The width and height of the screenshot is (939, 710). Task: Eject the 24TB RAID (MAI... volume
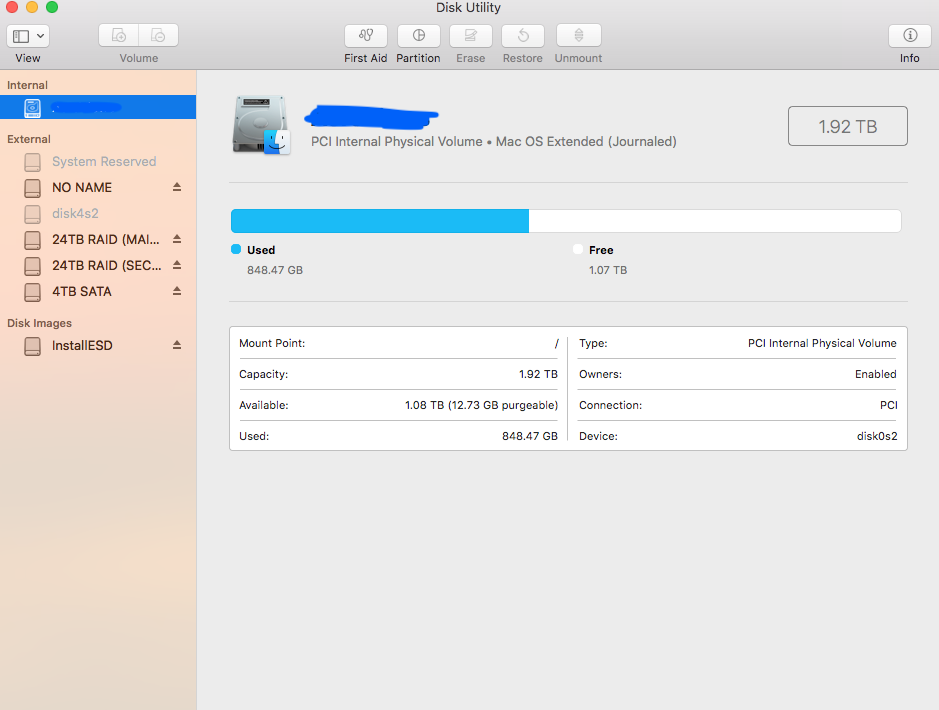pyautogui.click(x=177, y=239)
